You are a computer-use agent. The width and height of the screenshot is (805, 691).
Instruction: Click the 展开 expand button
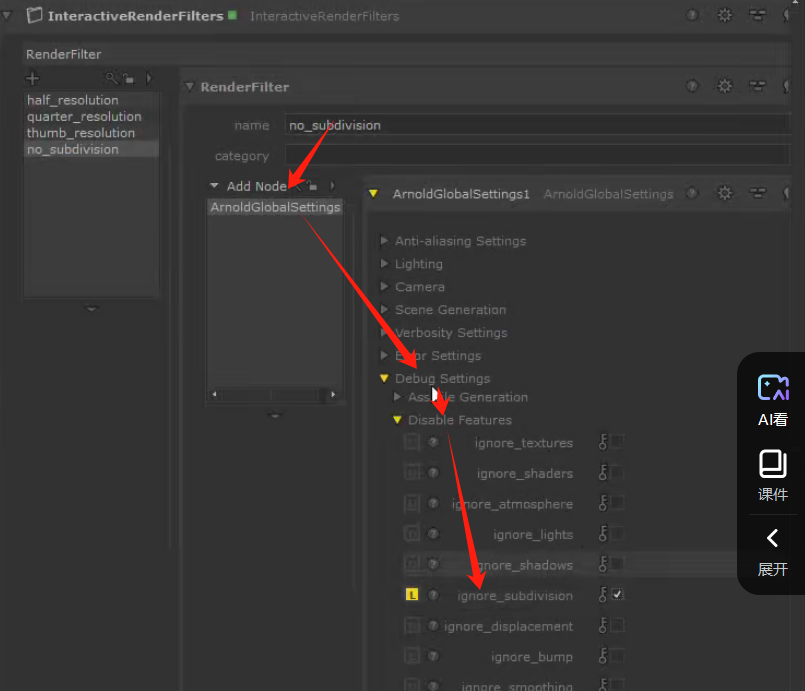(x=773, y=551)
